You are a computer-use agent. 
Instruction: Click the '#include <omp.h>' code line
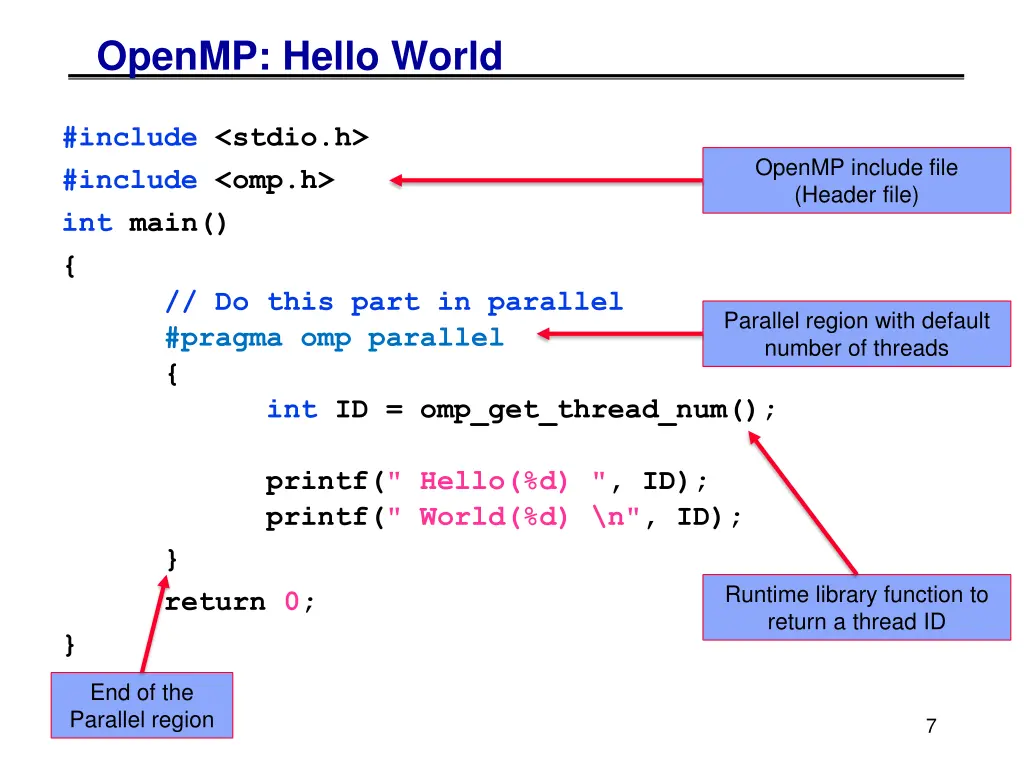coord(199,180)
